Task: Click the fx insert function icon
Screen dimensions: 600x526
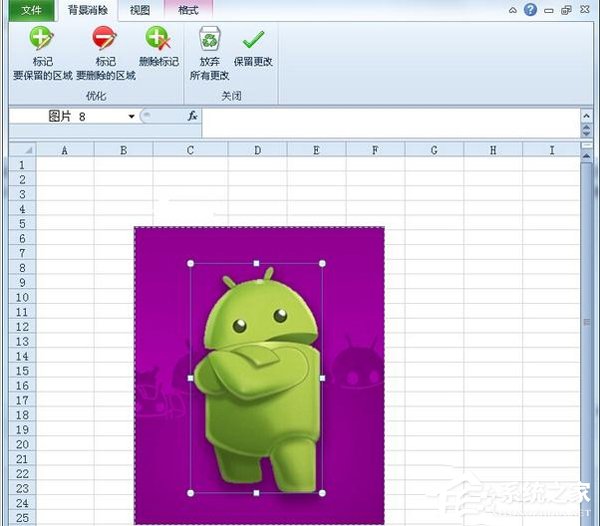Action: pos(192,116)
